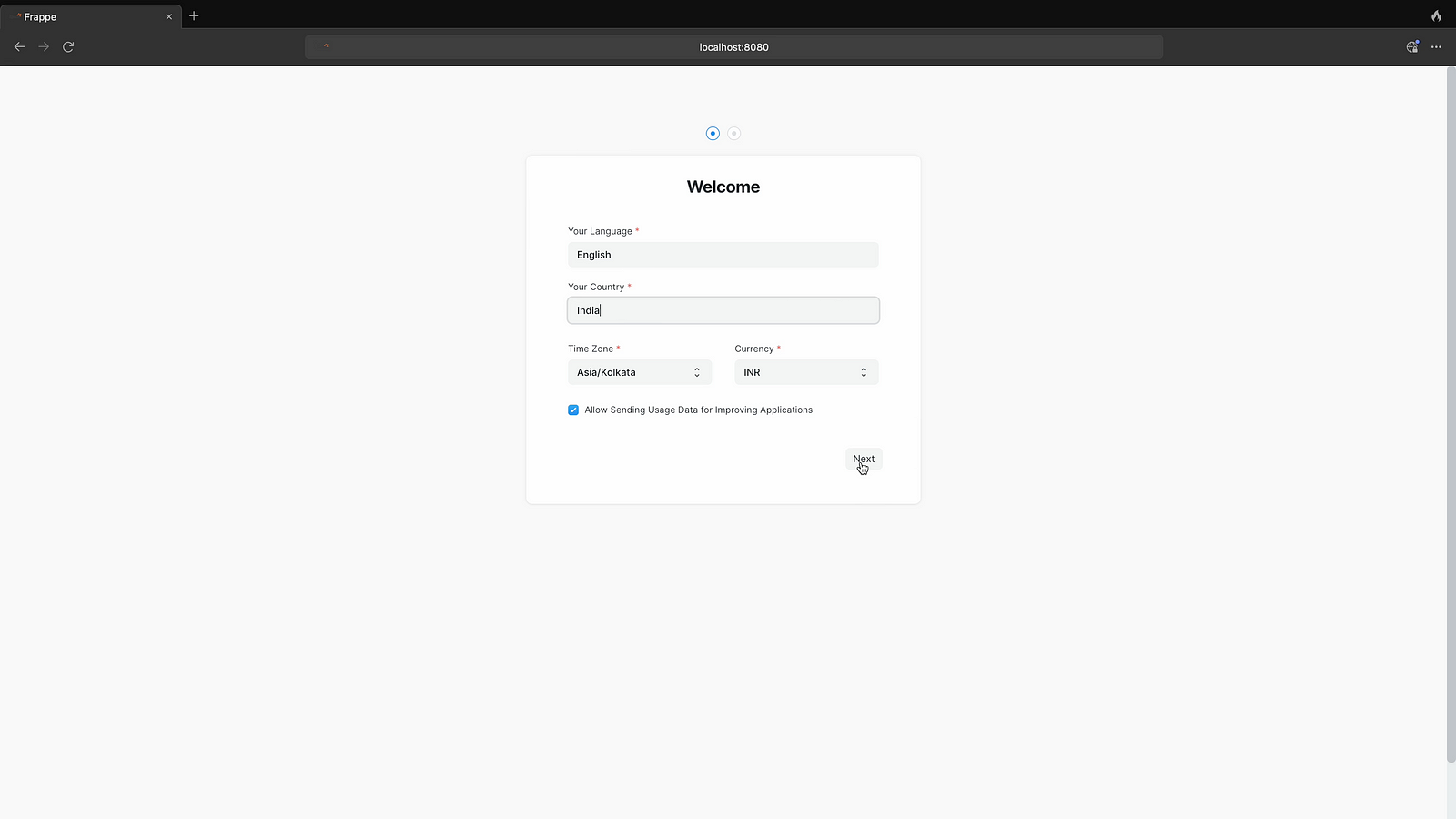The image size is (1456, 819).
Task: Open the Currency dropdown showing INR
Action: pos(805,372)
